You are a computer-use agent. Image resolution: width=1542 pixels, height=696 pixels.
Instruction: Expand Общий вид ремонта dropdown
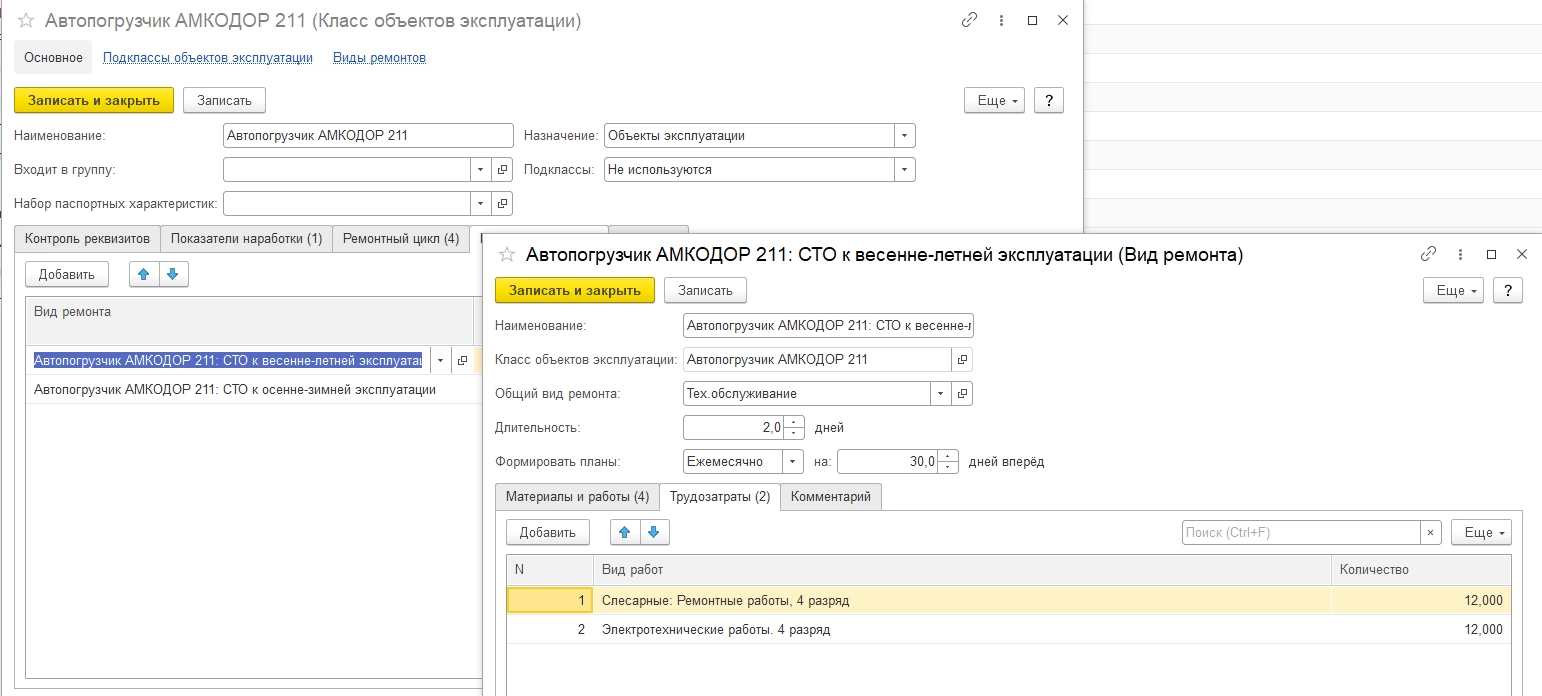click(940, 394)
